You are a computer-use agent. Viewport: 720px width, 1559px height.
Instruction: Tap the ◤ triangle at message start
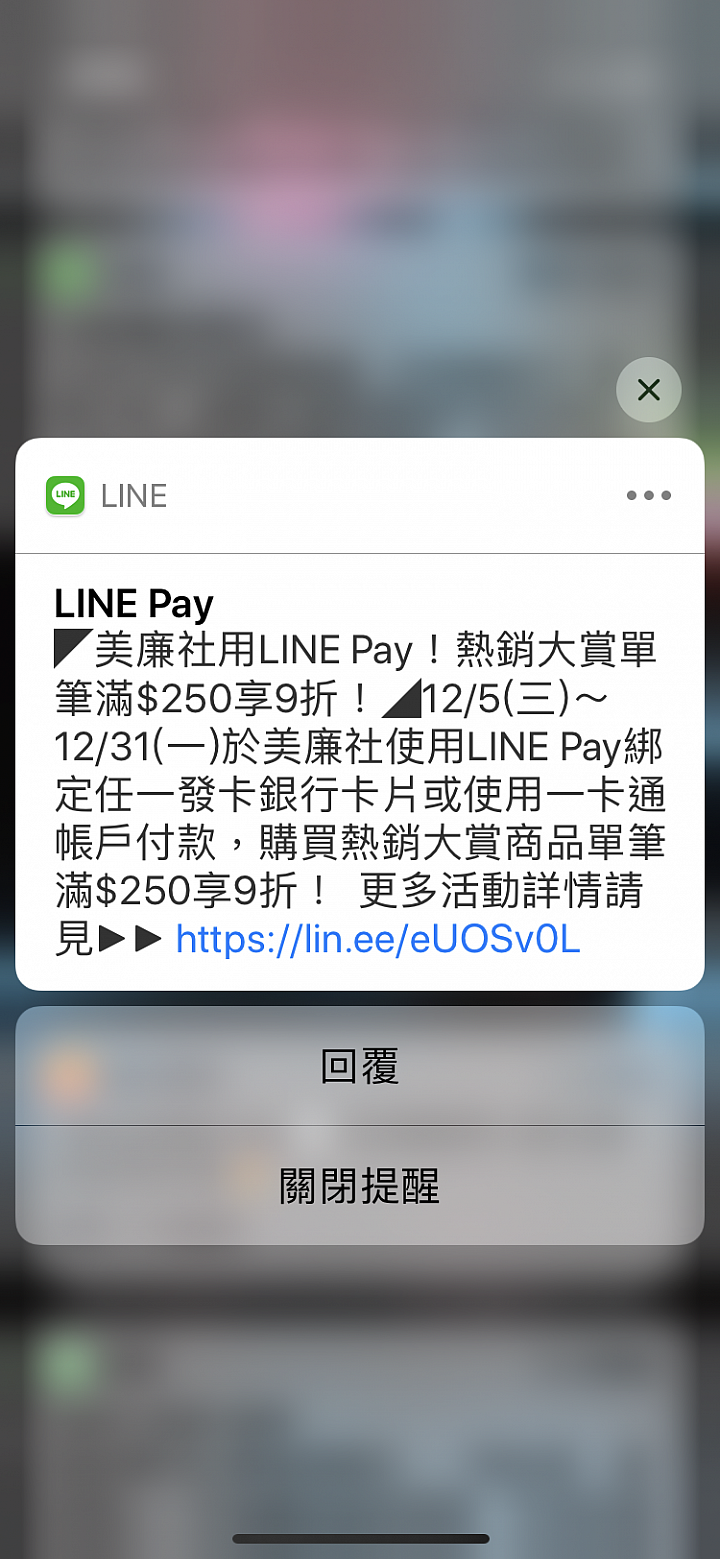click(73, 651)
